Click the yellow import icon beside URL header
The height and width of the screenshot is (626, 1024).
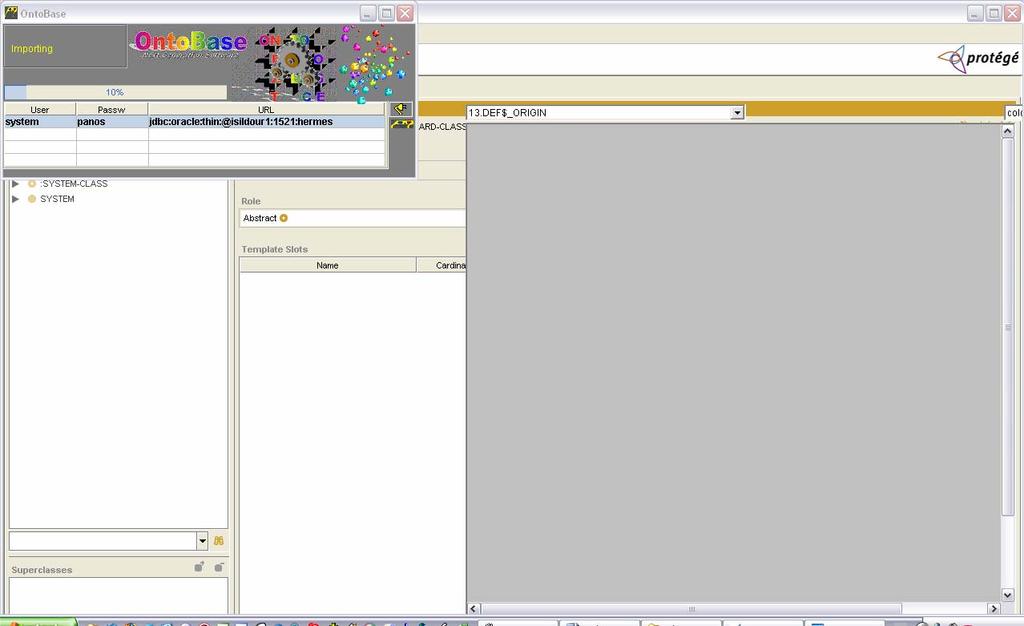tap(400, 108)
